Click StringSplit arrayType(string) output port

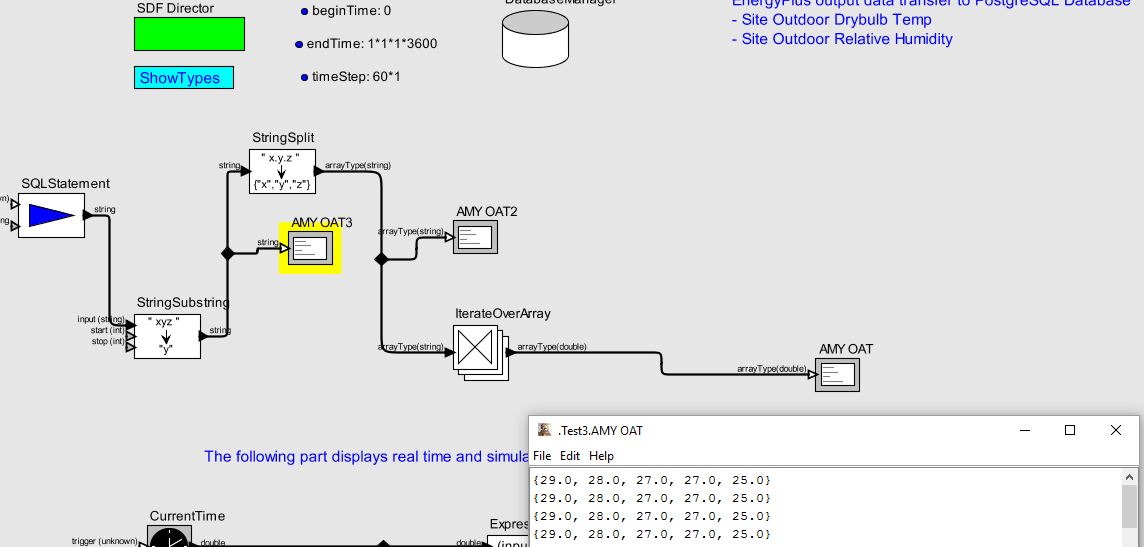click(x=319, y=171)
